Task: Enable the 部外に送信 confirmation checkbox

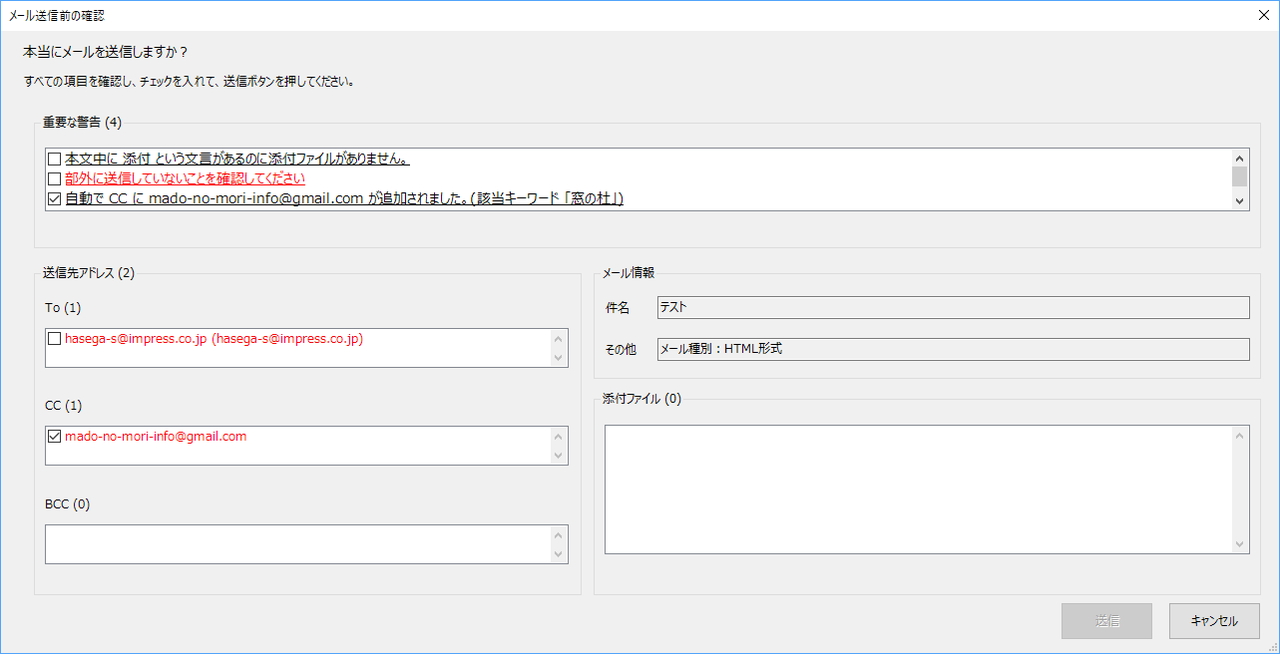Action: pyautogui.click(x=54, y=178)
